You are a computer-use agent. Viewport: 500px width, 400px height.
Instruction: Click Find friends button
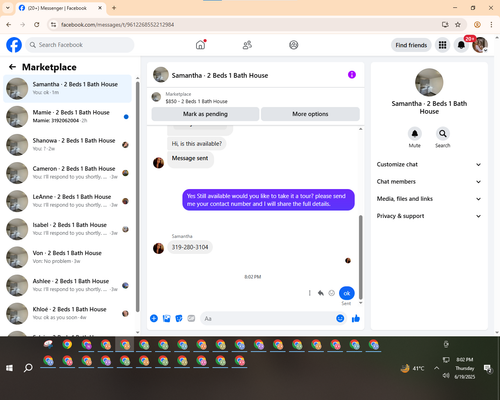[411, 45]
